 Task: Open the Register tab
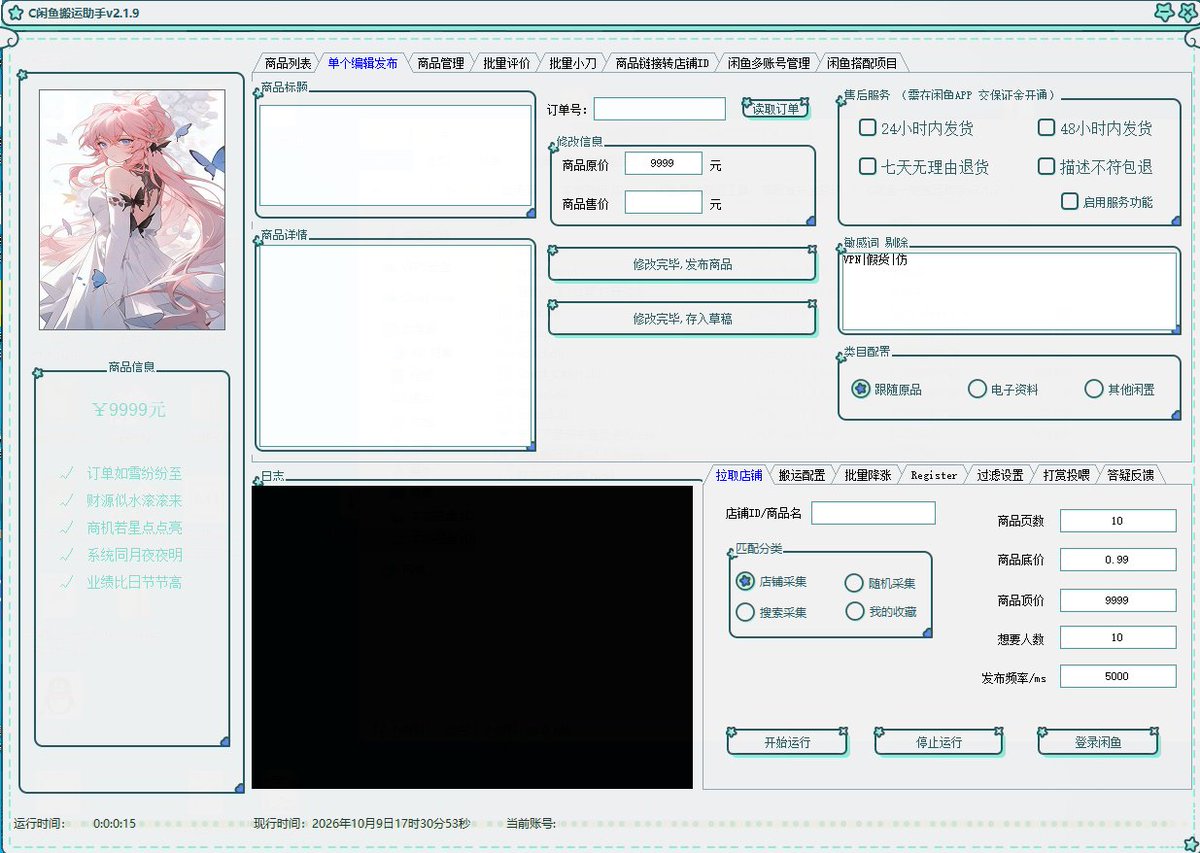coord(933,475)
